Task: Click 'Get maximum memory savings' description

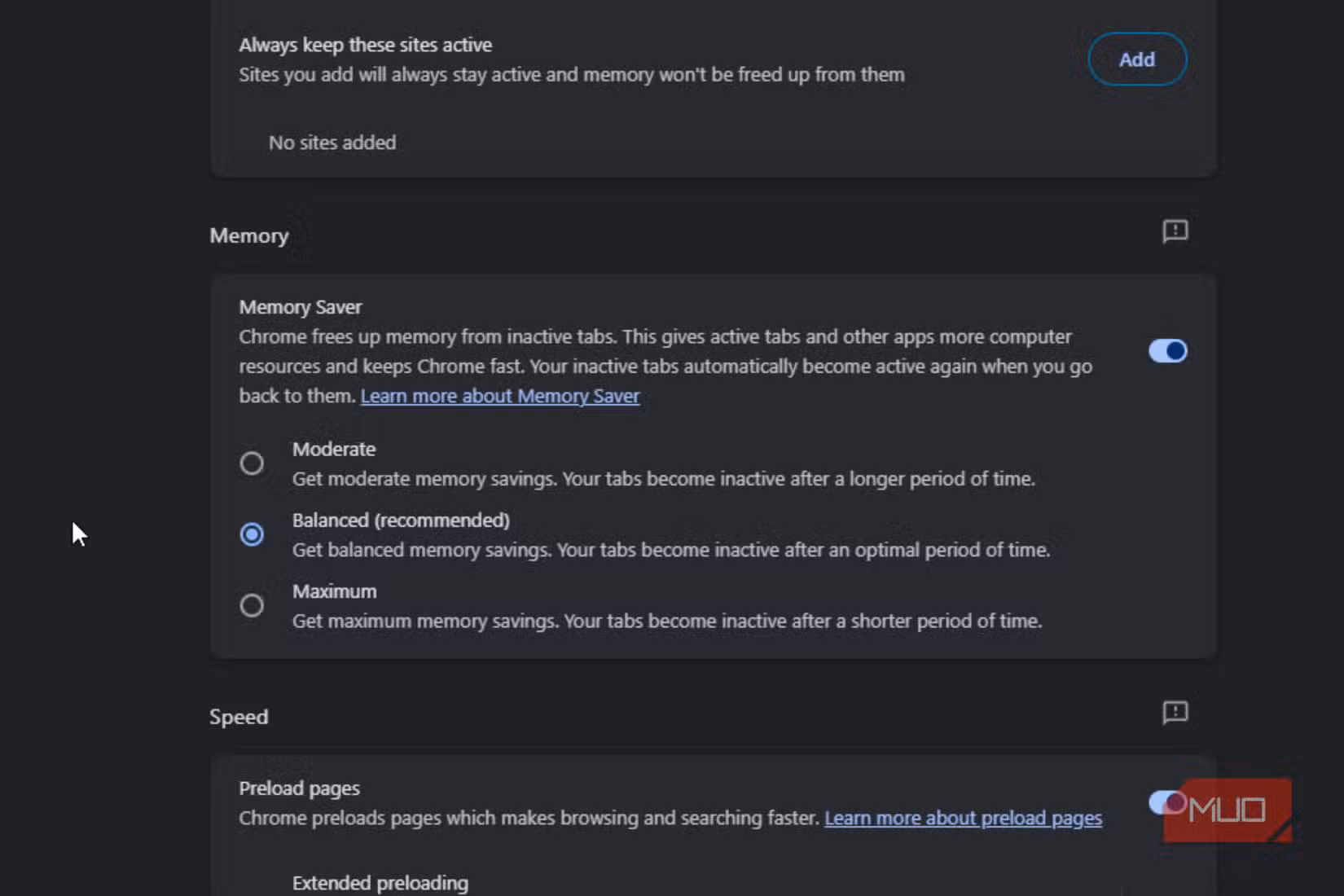Action: click(x=666, y=621)
